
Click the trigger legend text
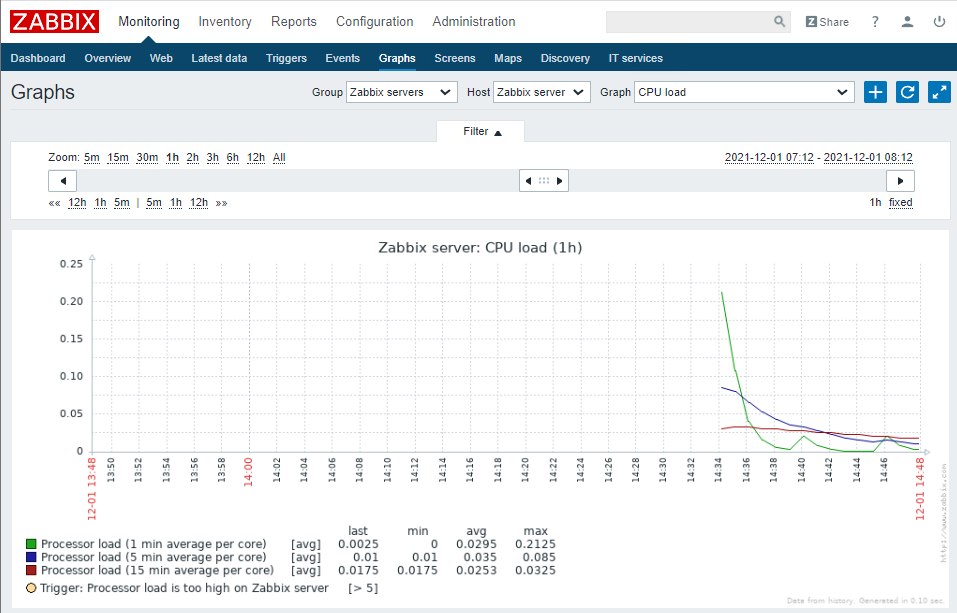tap(184, 588)
